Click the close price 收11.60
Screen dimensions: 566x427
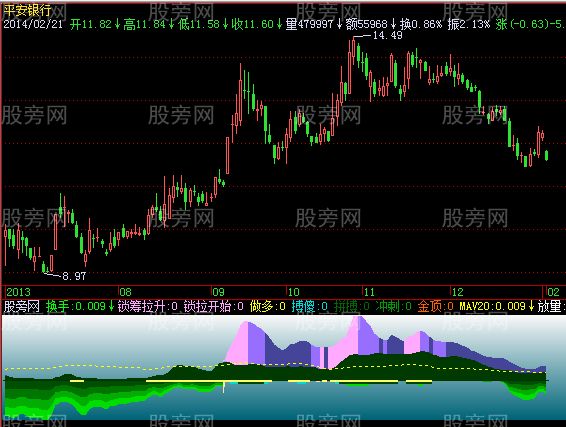click(252, 24)
